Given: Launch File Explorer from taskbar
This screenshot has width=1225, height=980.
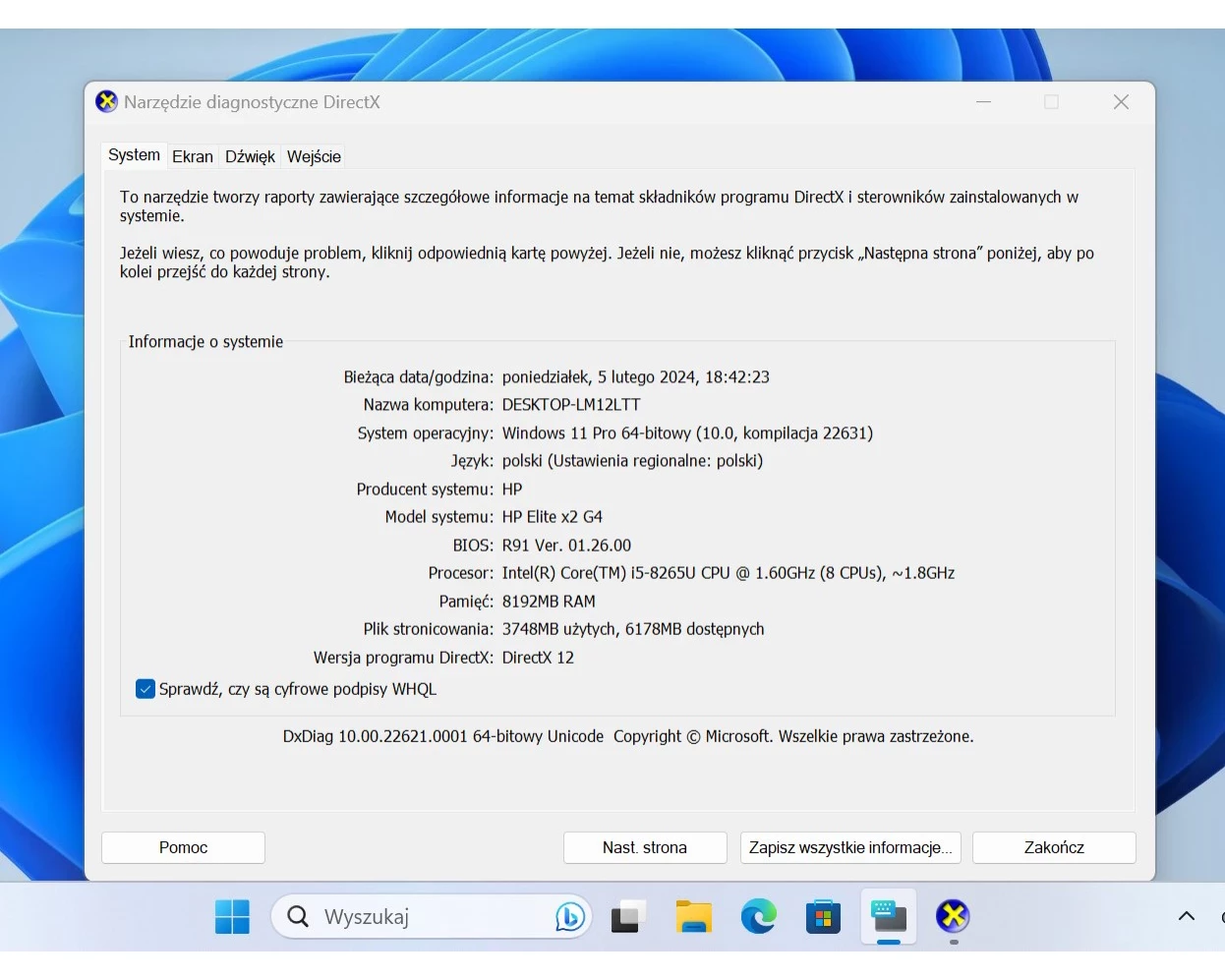Looking at the screenshot, I should tap(693, 917).
